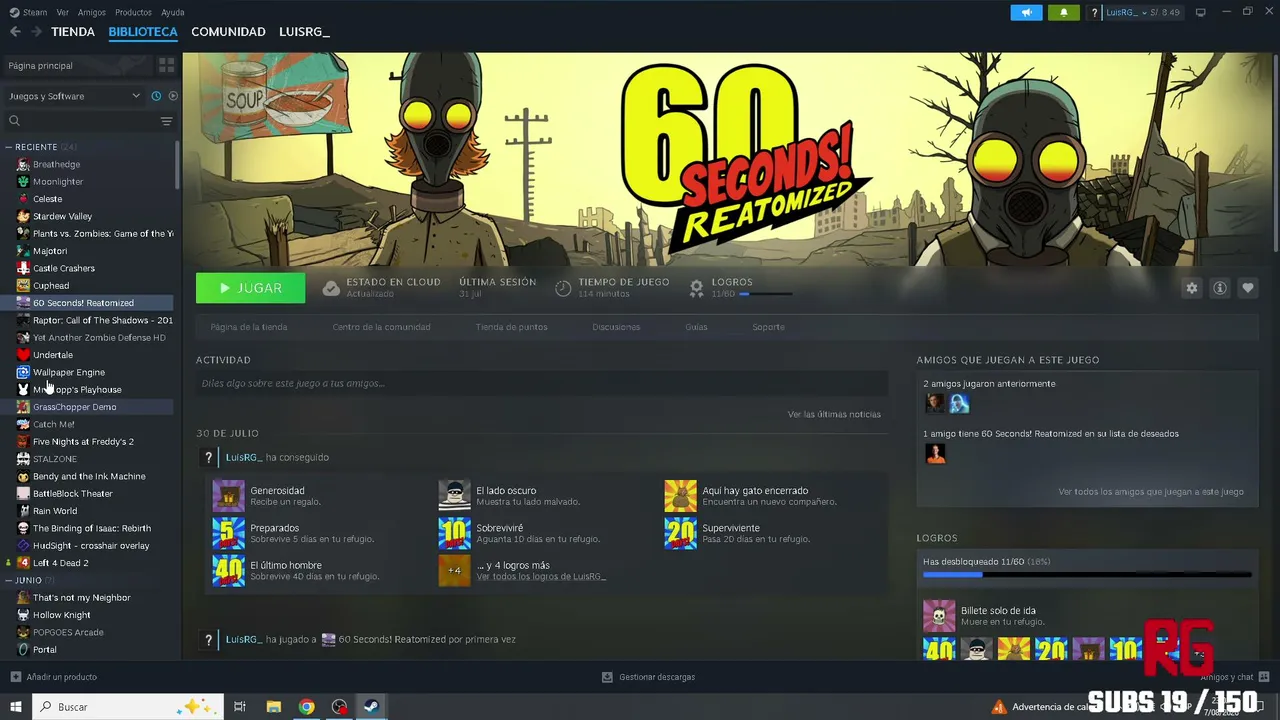Click the achievements progress bar under Has desbloqueado
The width and height of the screenshot is (1280, 720).
pos(1087,575)
